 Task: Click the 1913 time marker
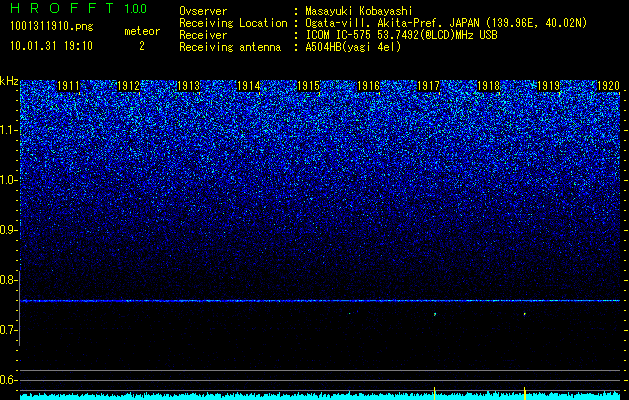(189, 86)
